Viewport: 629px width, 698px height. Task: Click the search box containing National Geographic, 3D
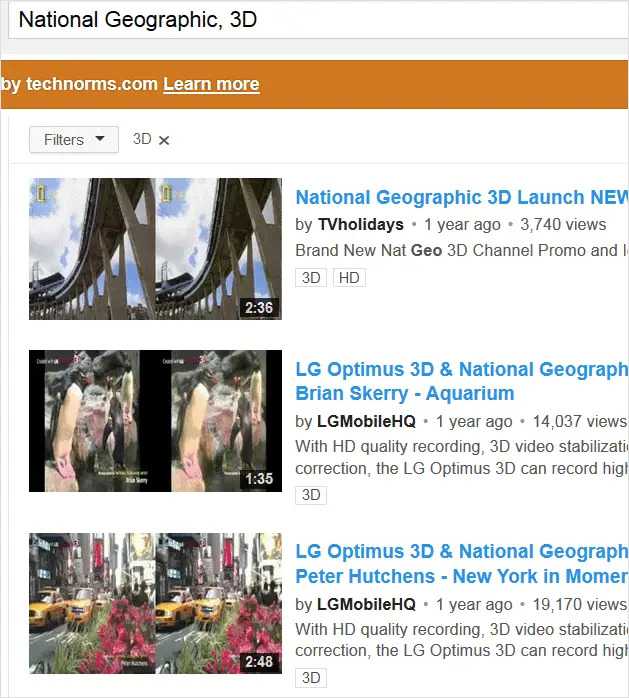coord(318,20)
